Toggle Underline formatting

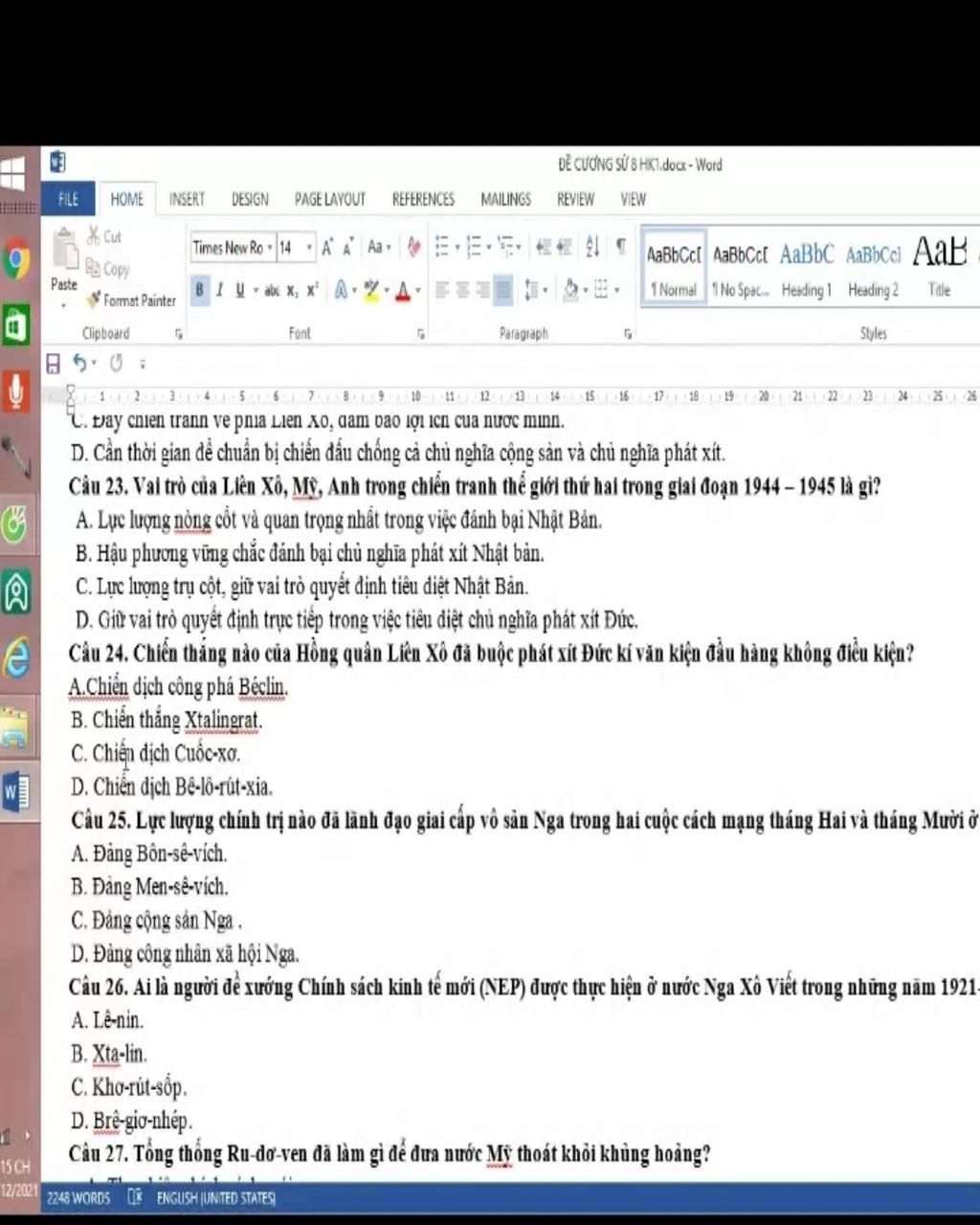click(x=239, y=290)
